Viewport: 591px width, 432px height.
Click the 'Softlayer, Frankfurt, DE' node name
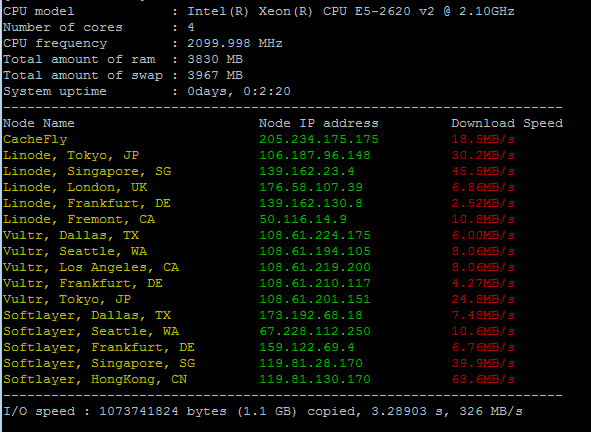coord(99,348)
